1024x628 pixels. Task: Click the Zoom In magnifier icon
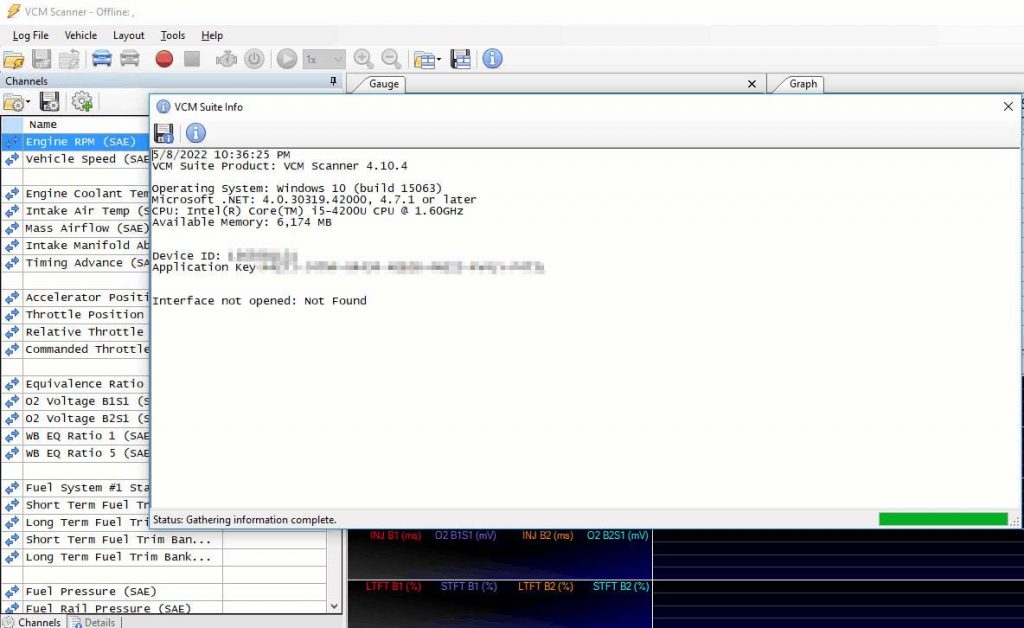(x=363, y=59)
